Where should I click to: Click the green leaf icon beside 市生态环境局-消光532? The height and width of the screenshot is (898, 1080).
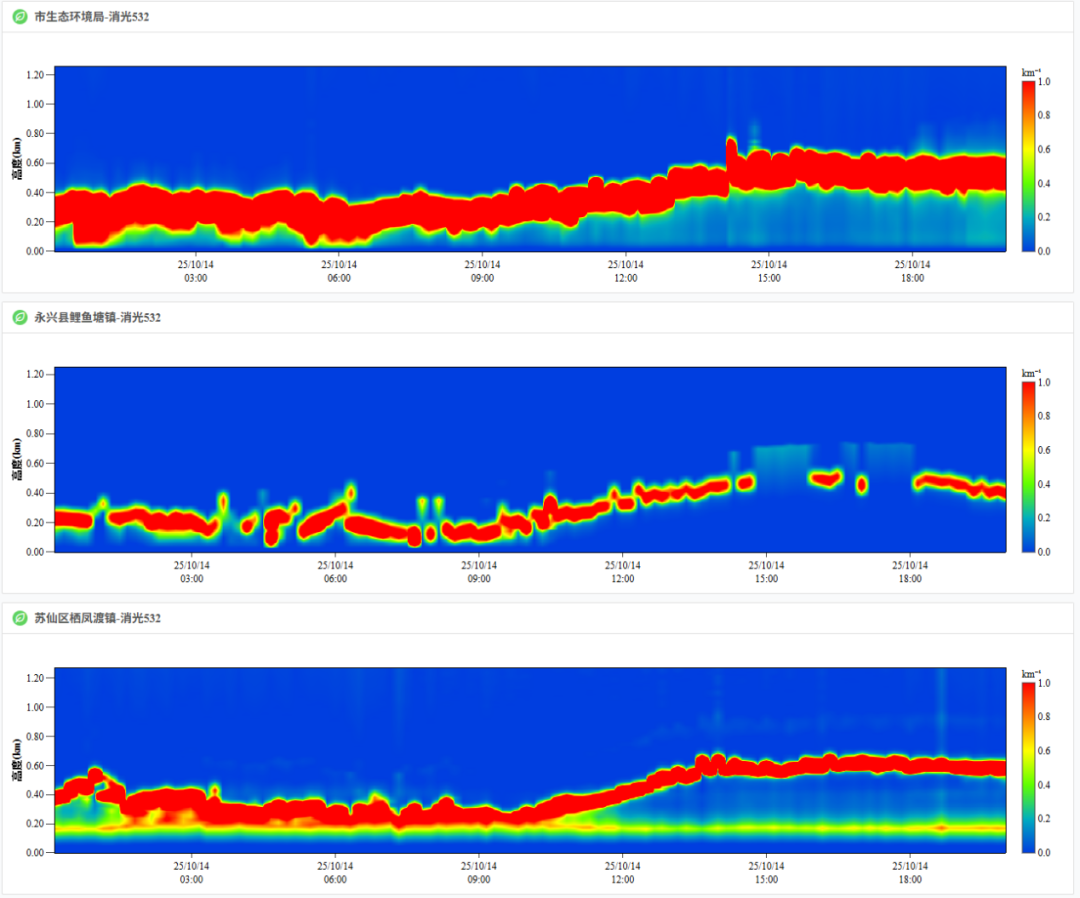pos(19,17)
